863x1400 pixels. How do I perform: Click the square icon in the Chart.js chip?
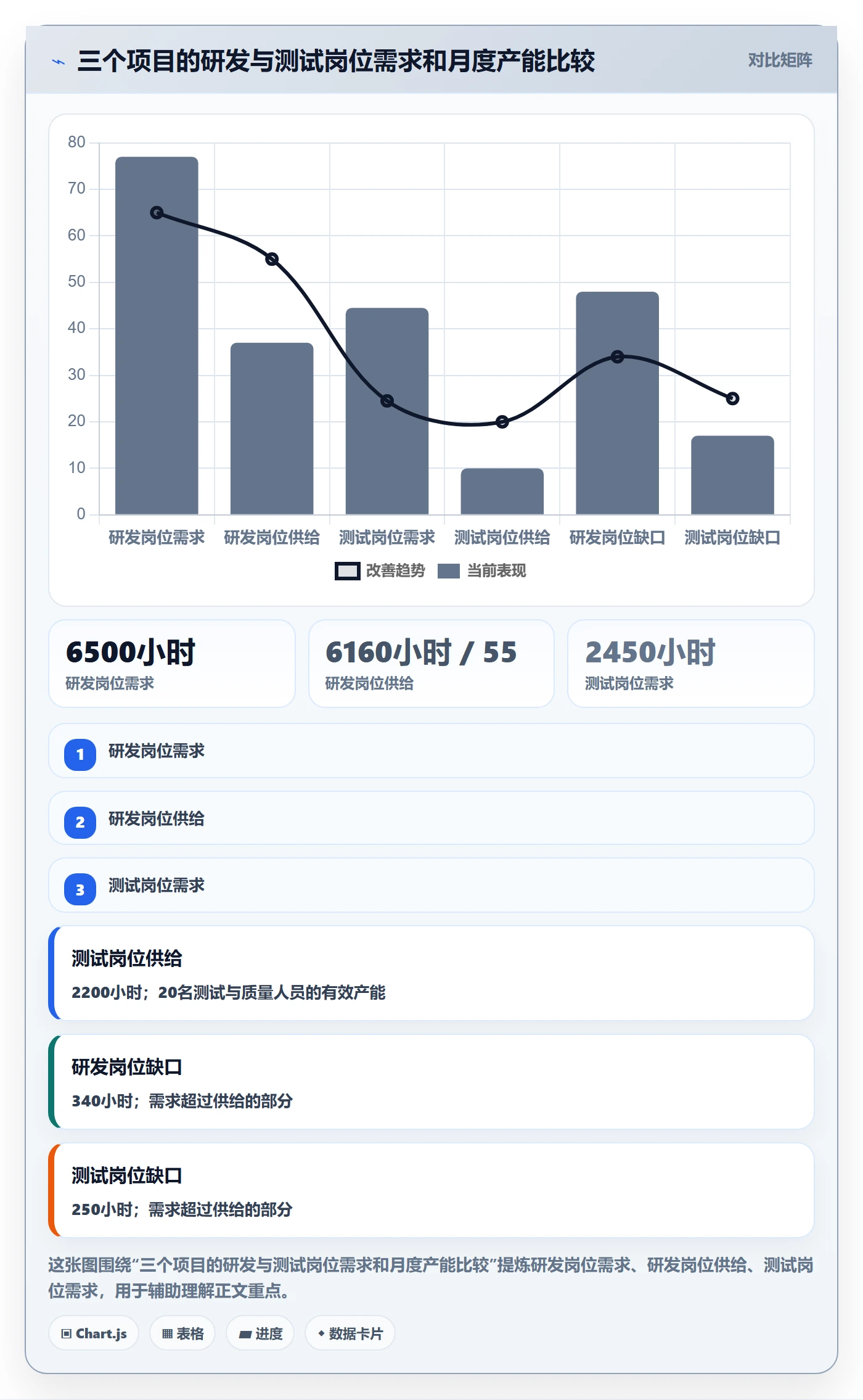(67, 1334)
